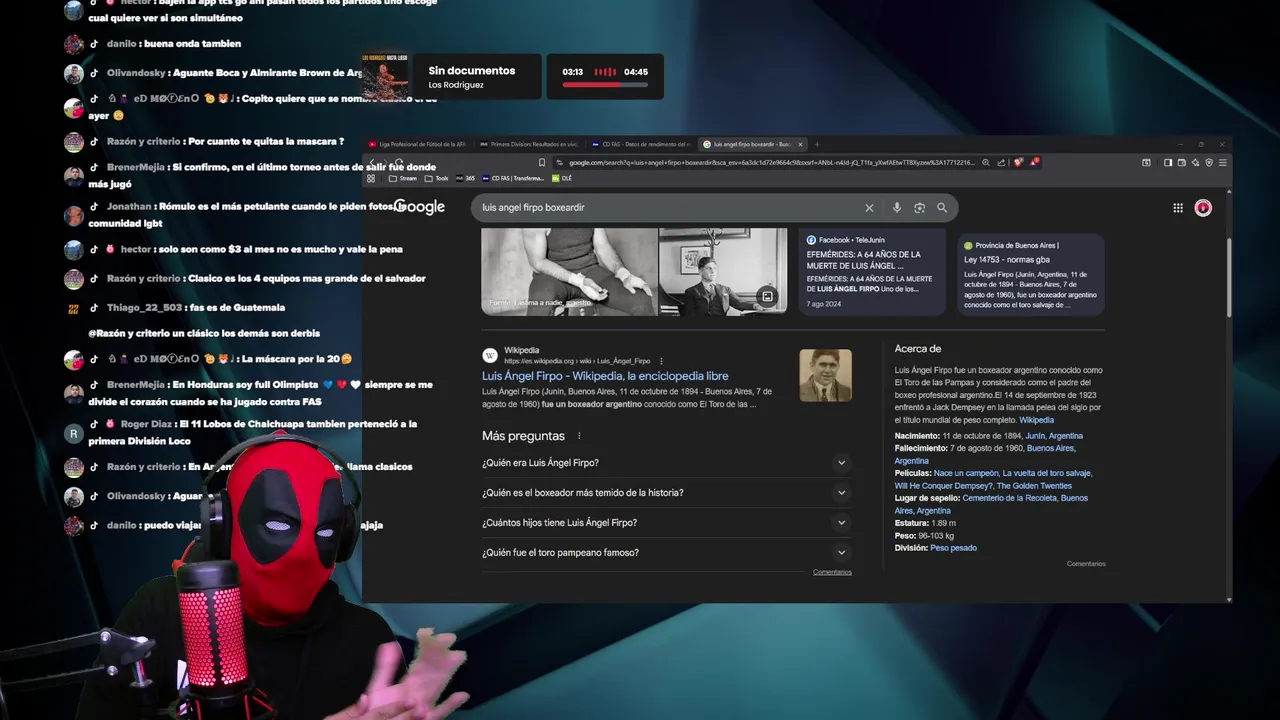Open The Golden Twenties film link
Image resolution: width=1280 pixels, height=720 pixels.
click(1034, 486)
